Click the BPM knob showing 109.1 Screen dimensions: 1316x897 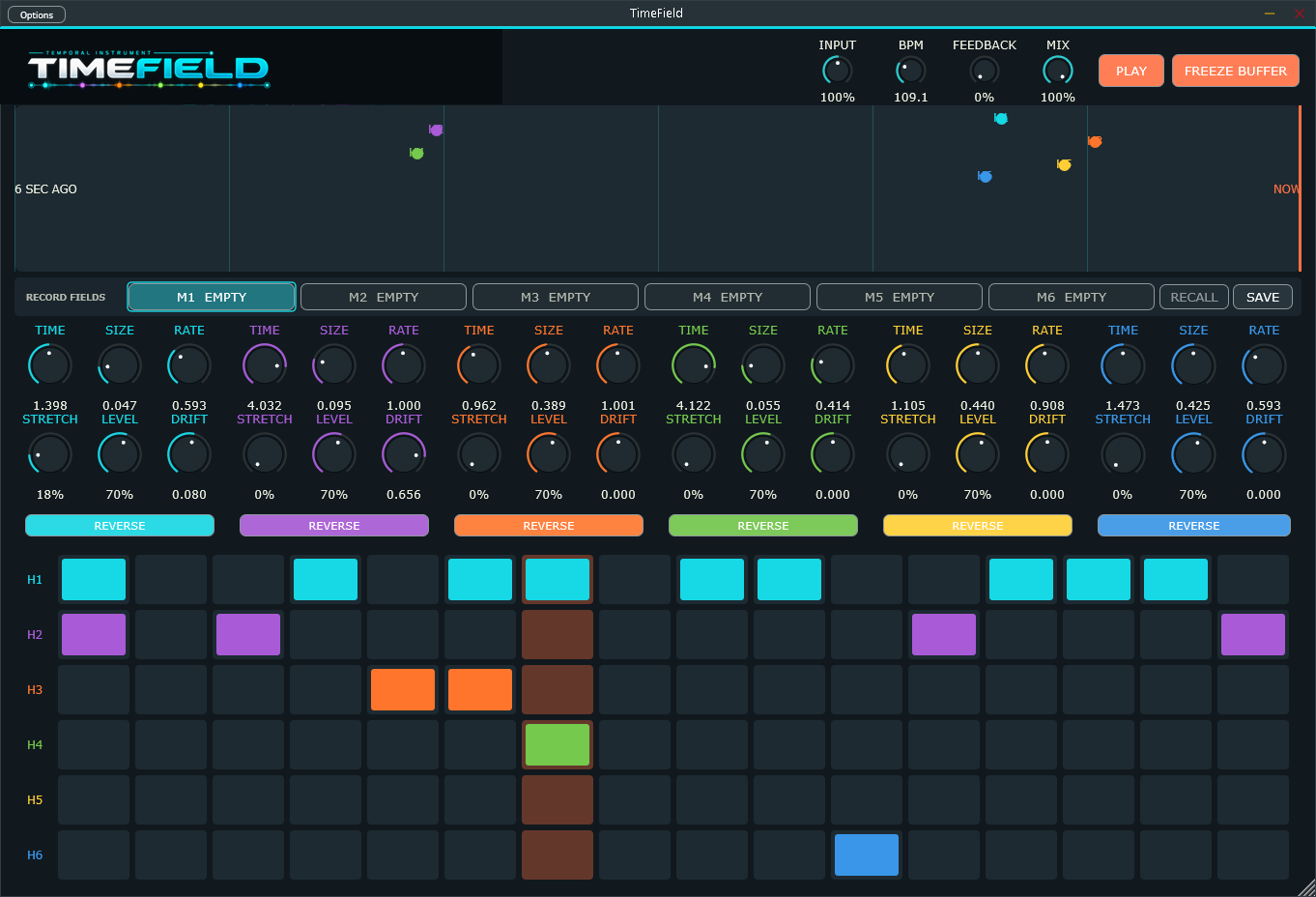911,71
